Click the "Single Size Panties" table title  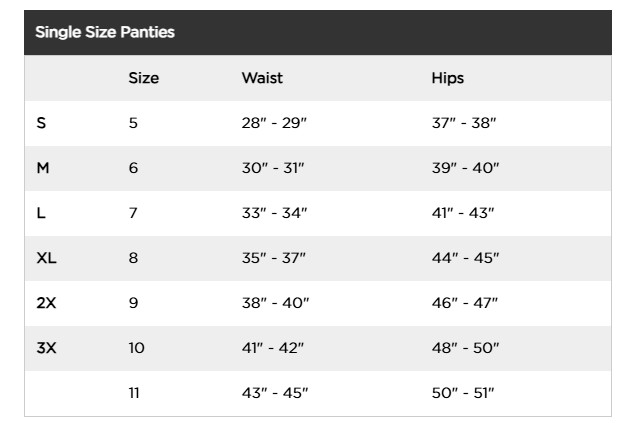pyautogui.click(x=105, y=32)
